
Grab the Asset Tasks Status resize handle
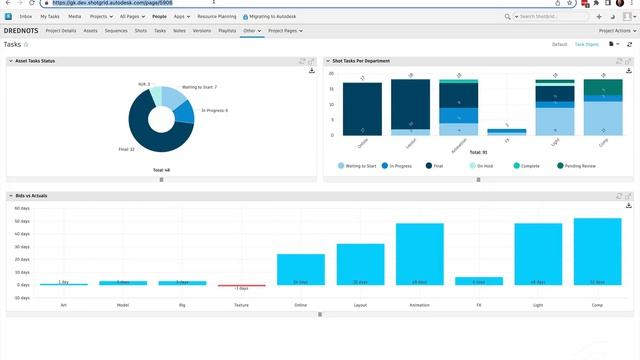point(162,180)
